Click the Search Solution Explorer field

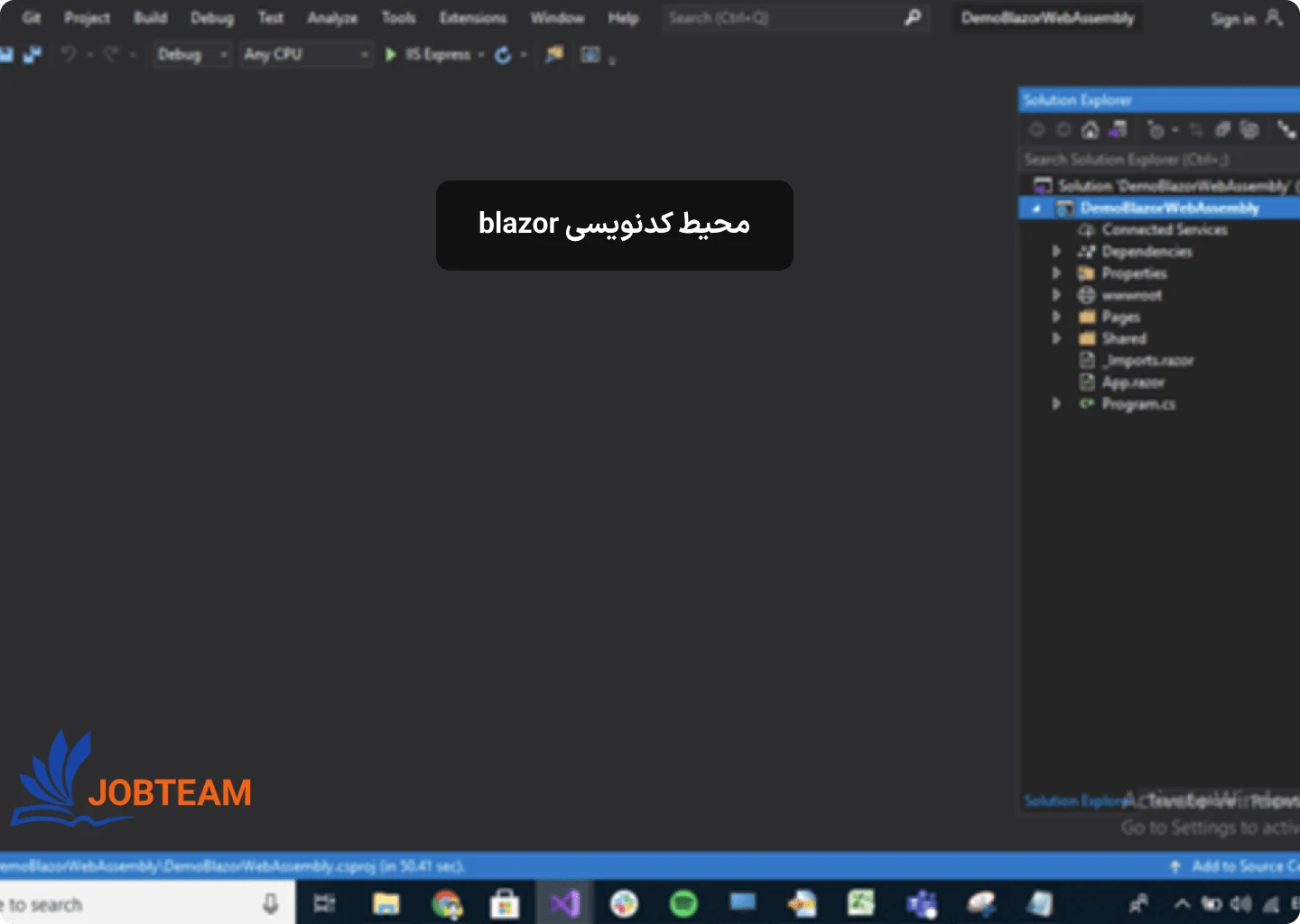1156,160
